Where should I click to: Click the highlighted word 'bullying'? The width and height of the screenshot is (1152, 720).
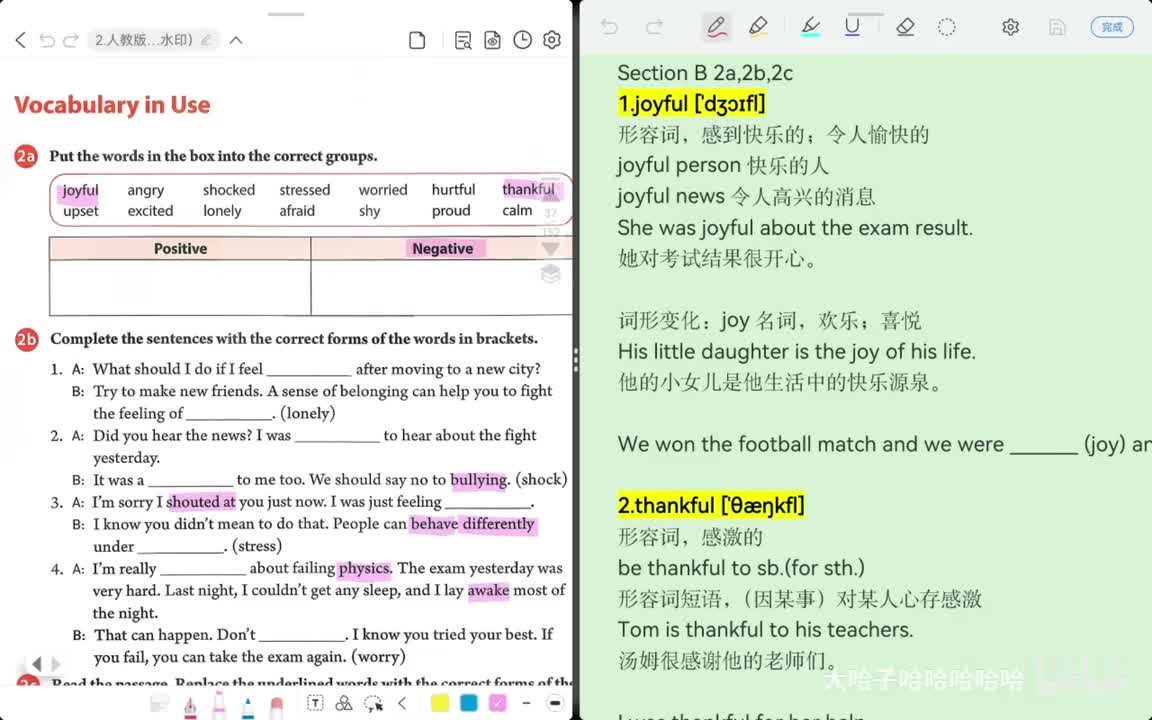(x=479, y=480)
